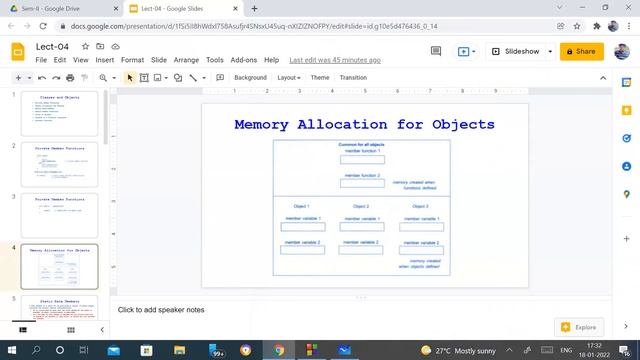
Task: Open the Edit menu
Action: pyautogui.click(x=60, y=60)
